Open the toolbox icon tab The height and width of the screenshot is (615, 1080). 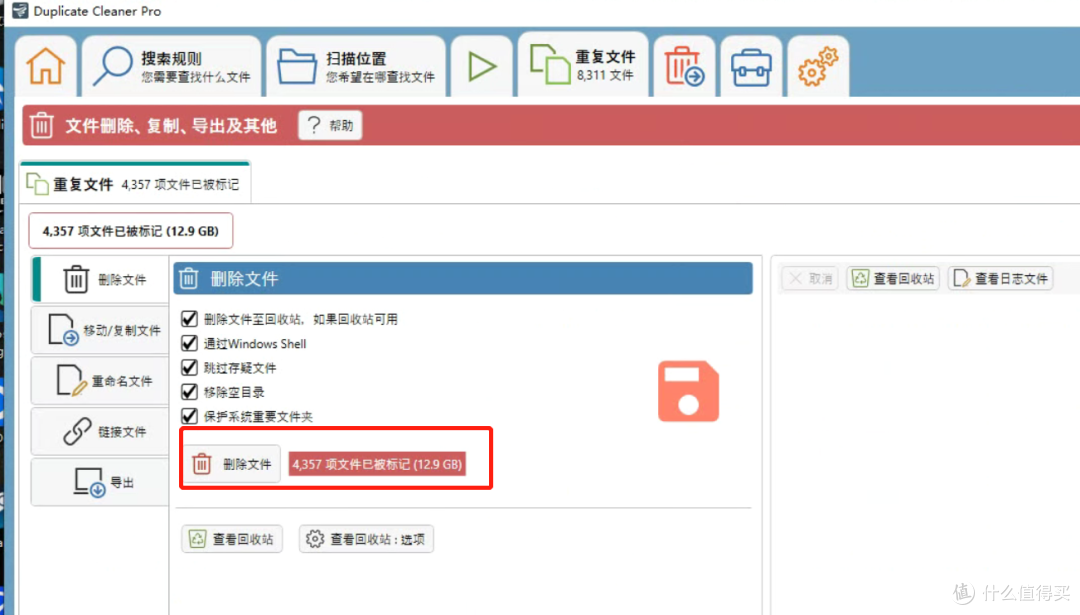[x=751, y=67]
